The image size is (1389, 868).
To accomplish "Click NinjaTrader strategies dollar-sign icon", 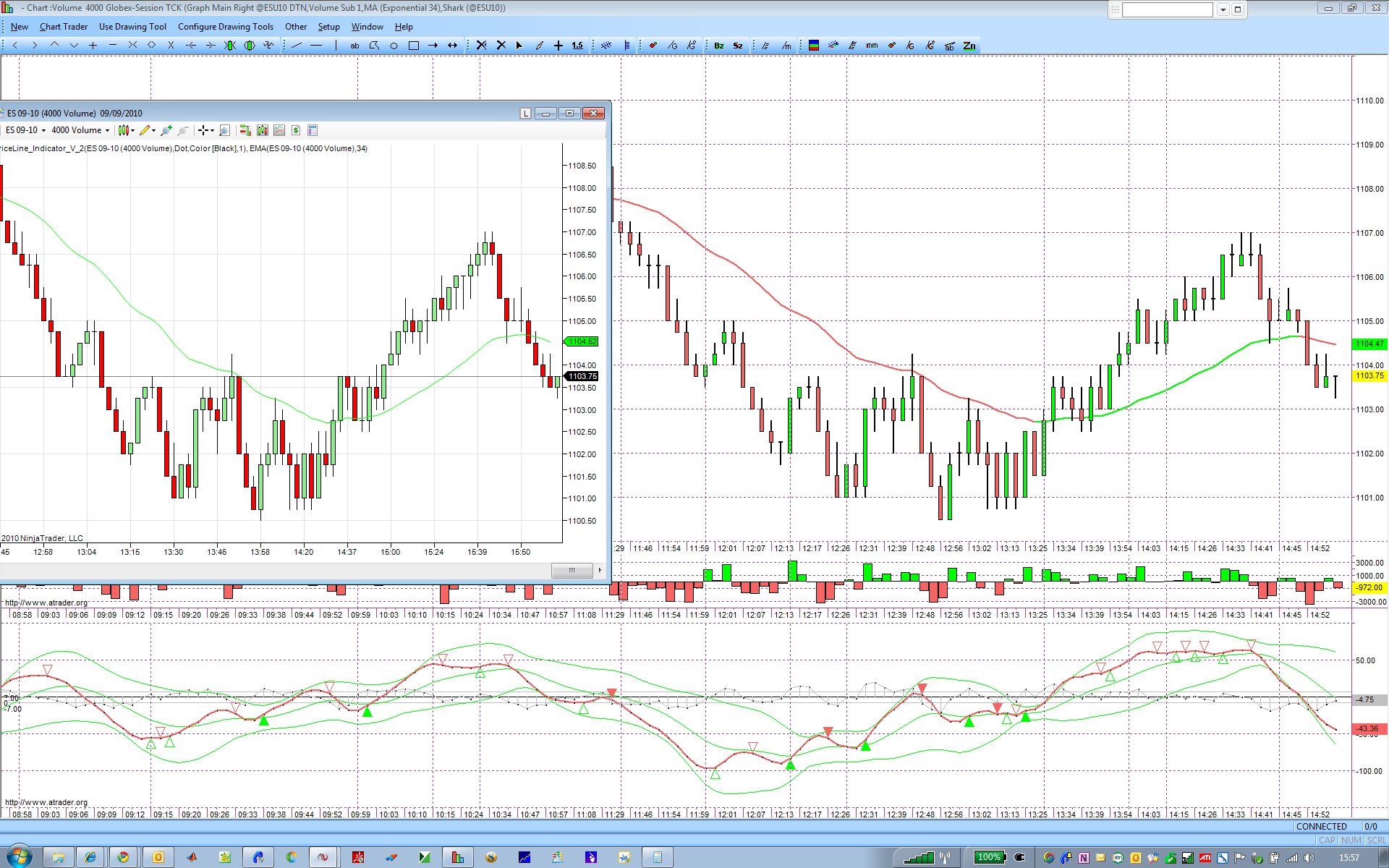I will 296,130.
